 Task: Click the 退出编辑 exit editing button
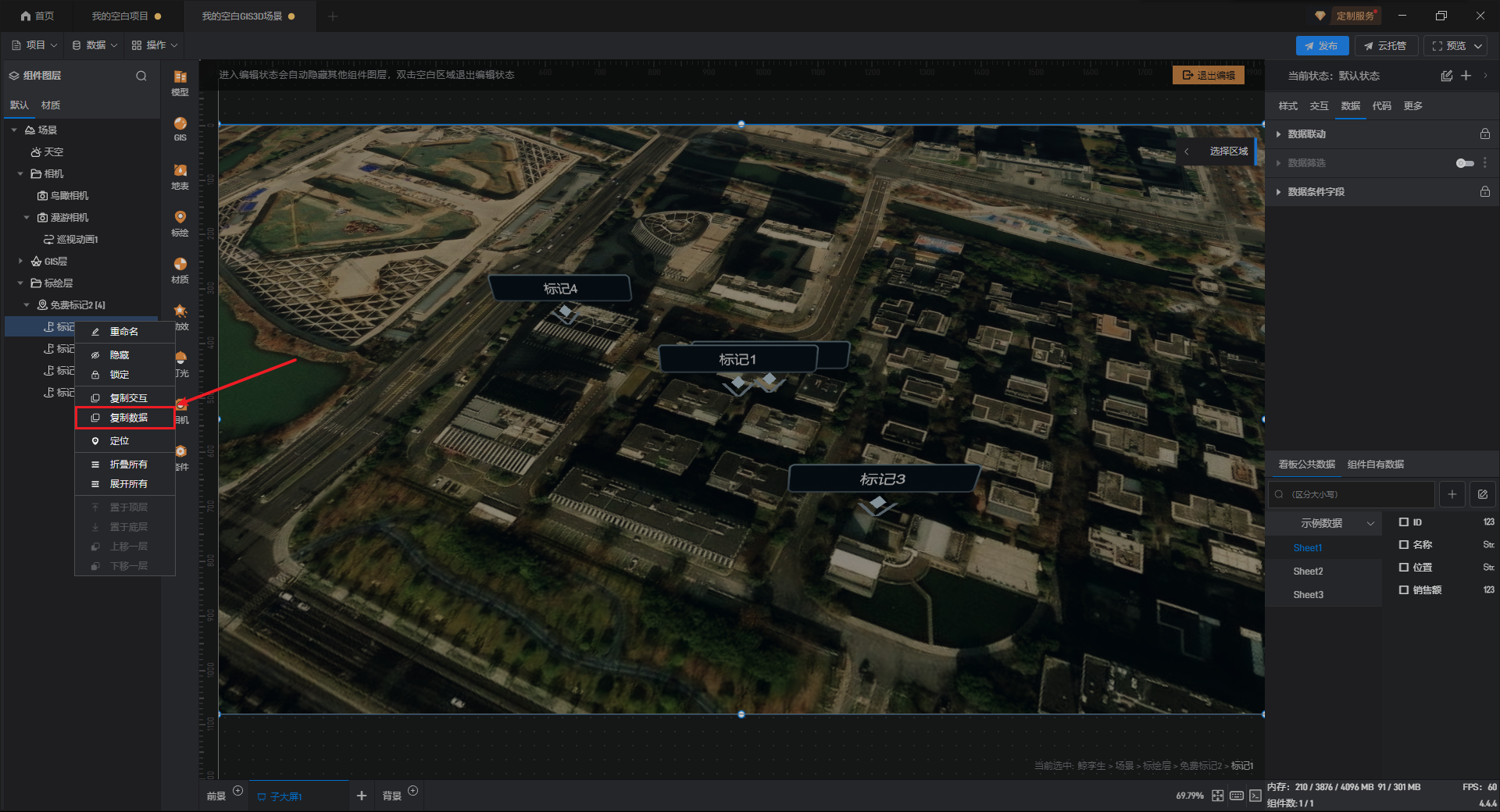pyautogui.click(x=1209, y=75)
